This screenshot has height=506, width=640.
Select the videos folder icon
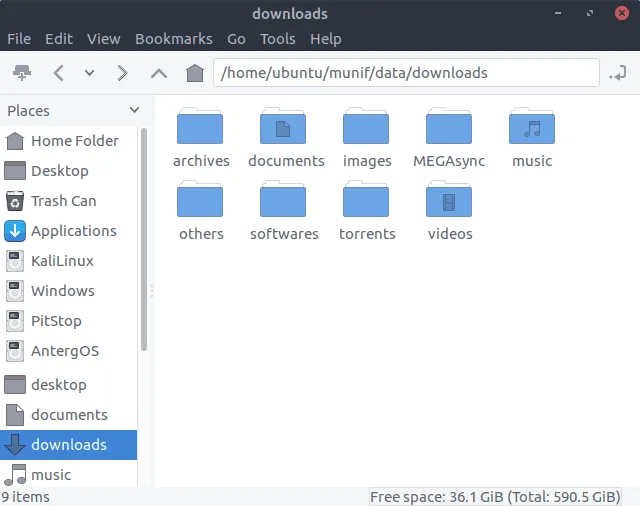[449, 202]
